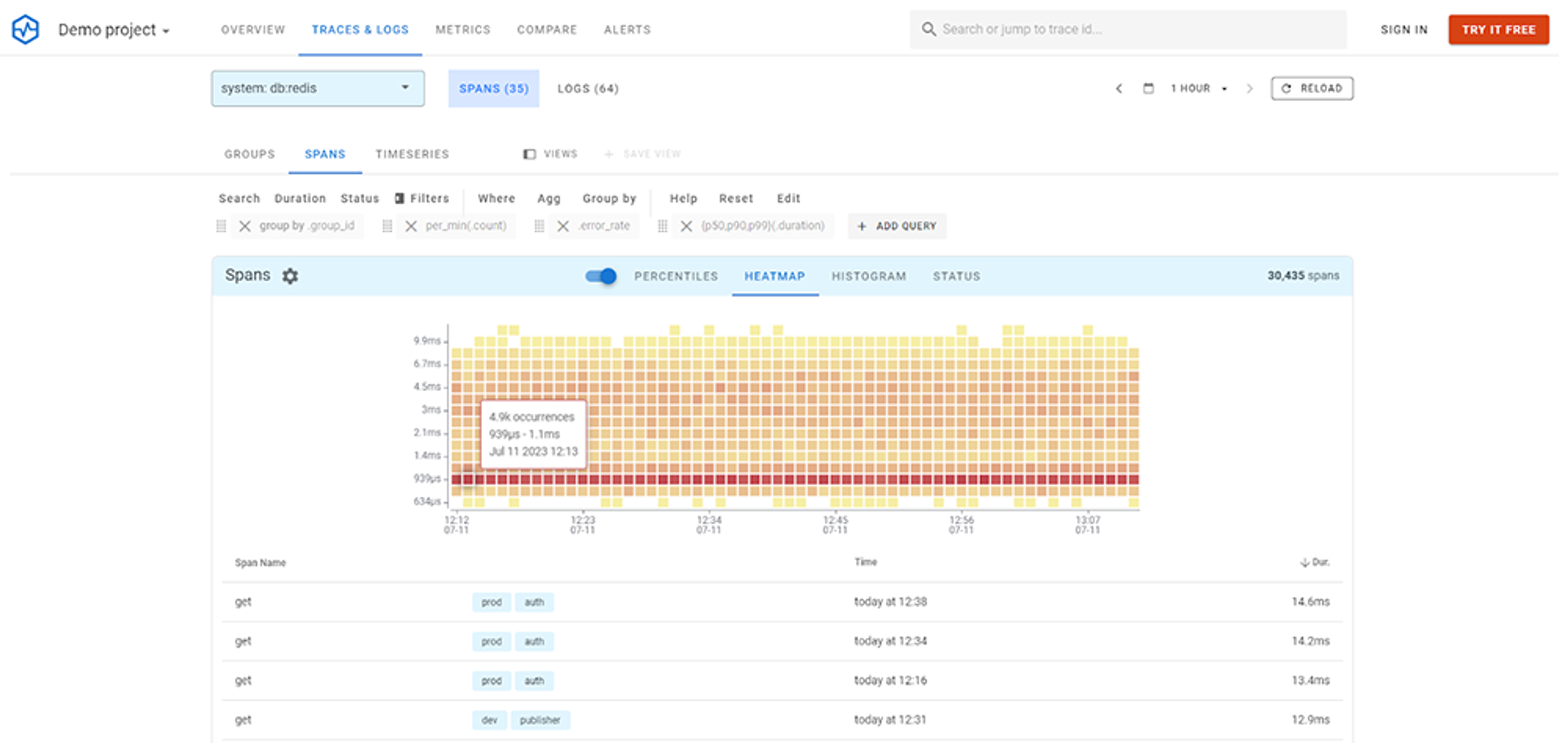
Task: Open the 'system: db:redis' dropdown
Action: click(x=318, y=88)
